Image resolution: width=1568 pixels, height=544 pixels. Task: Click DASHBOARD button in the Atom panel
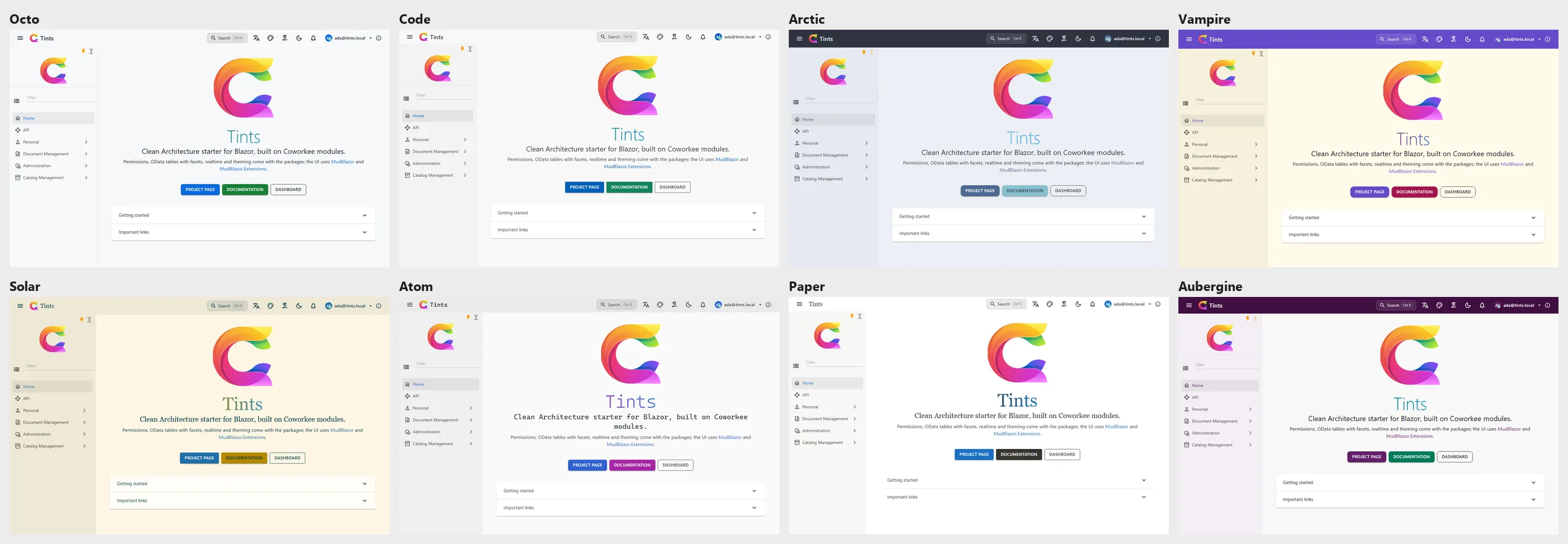tap(676, 466)
